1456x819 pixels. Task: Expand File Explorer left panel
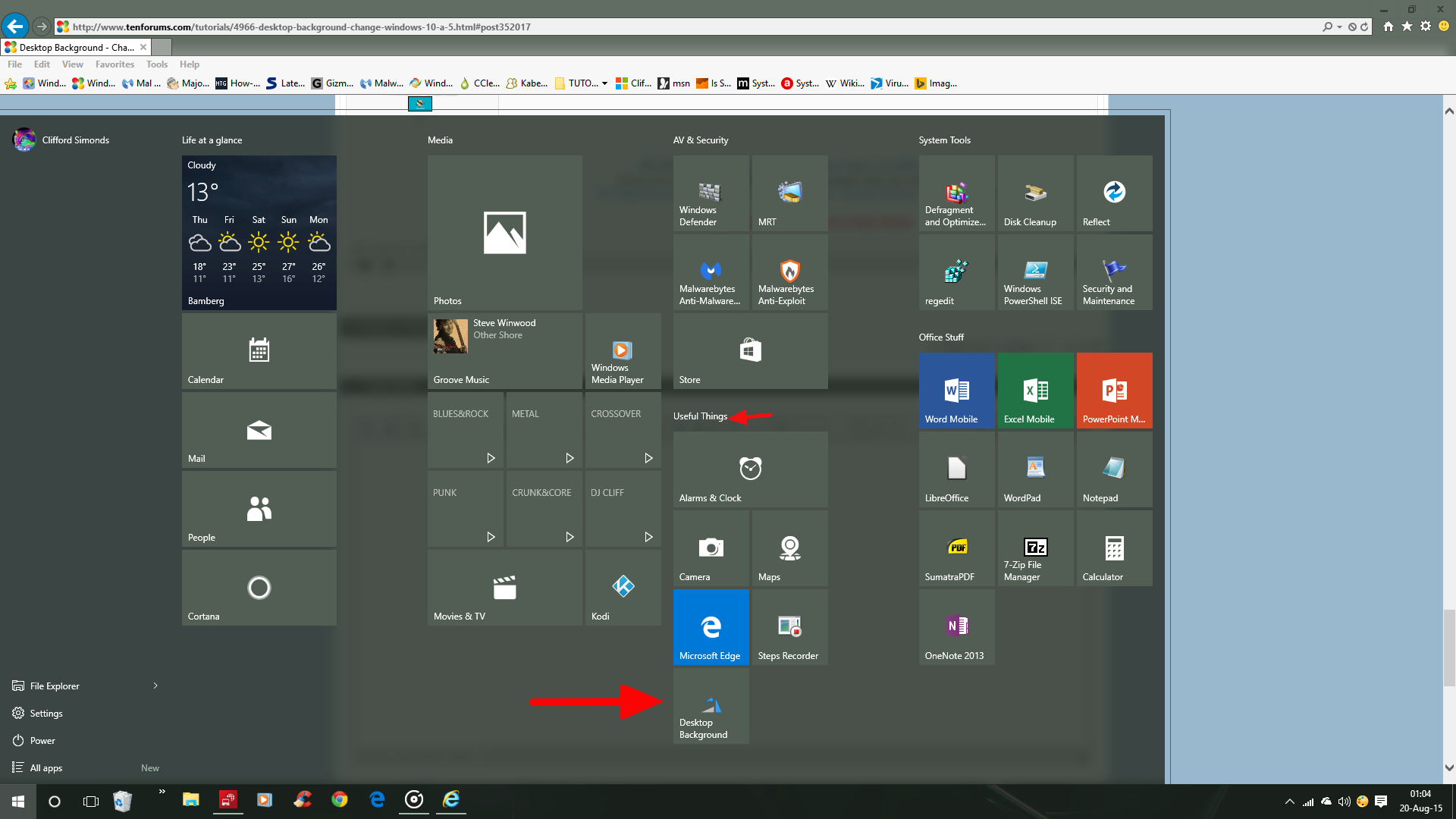155,685
